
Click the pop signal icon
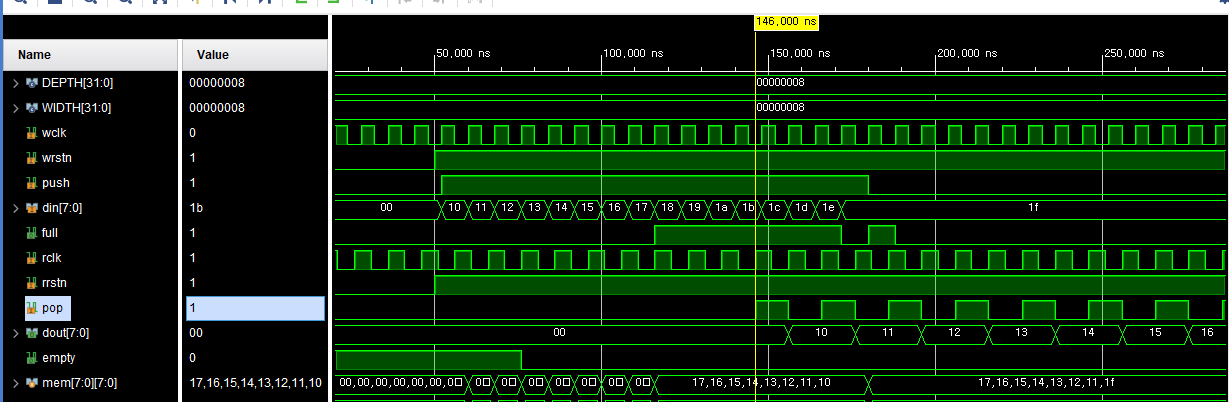[32, 308]
